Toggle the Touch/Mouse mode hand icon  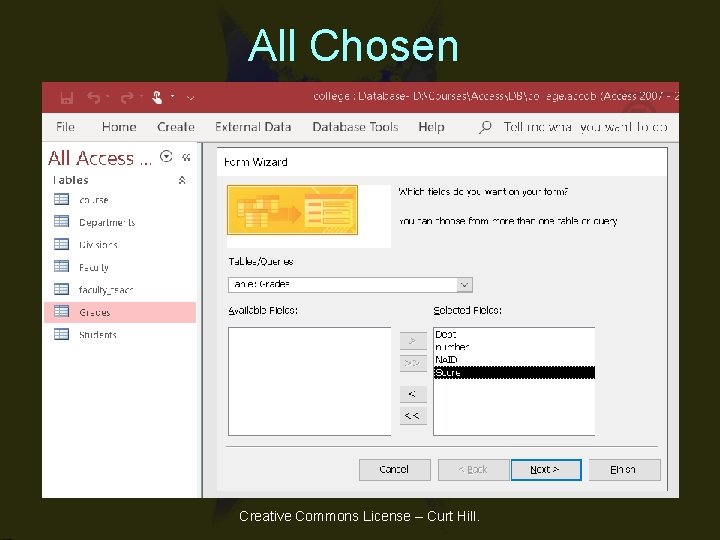pyautogui.click(x=158, y=97)
